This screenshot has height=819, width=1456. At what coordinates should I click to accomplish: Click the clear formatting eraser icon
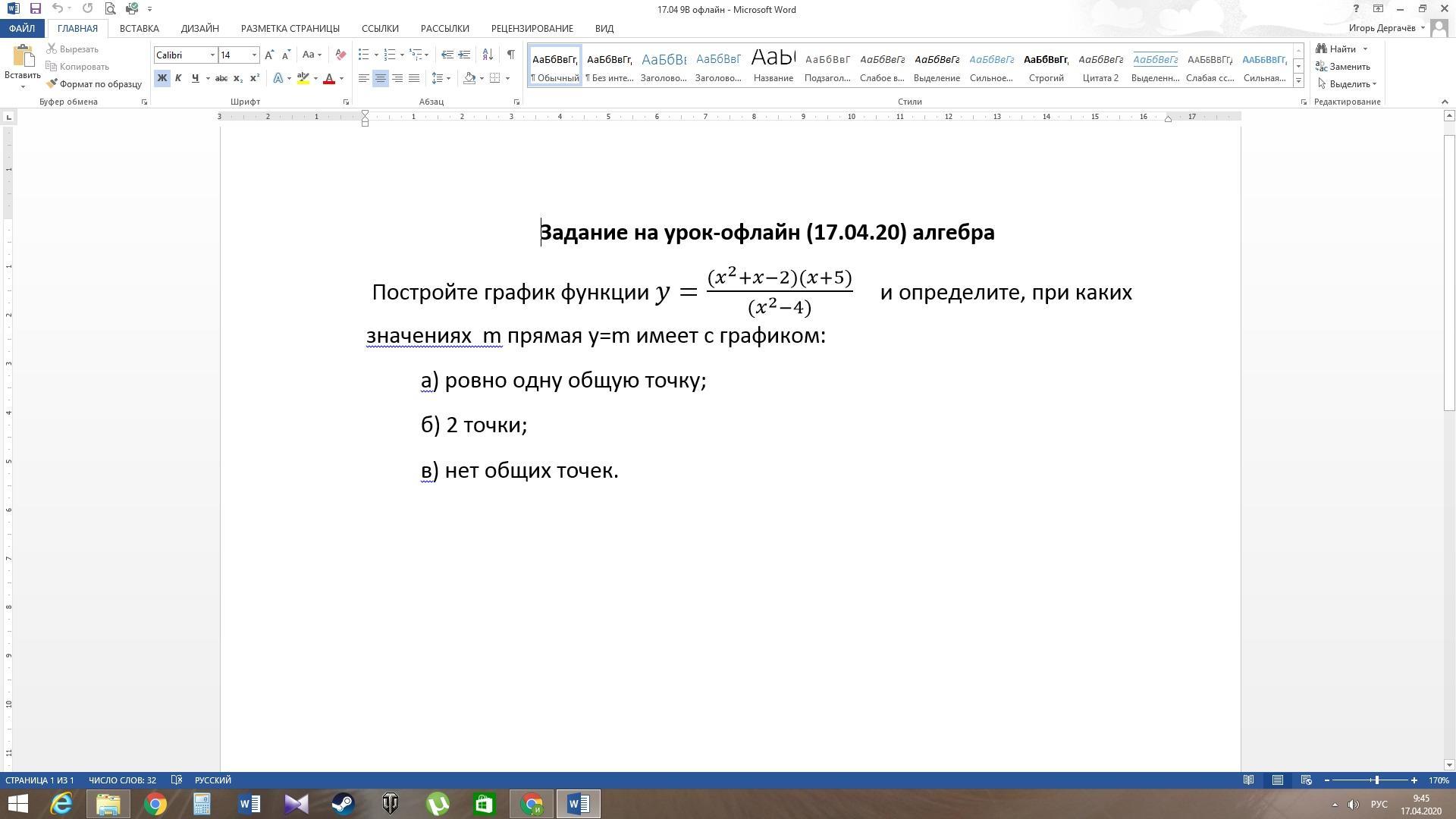click(x=340, y=55)
